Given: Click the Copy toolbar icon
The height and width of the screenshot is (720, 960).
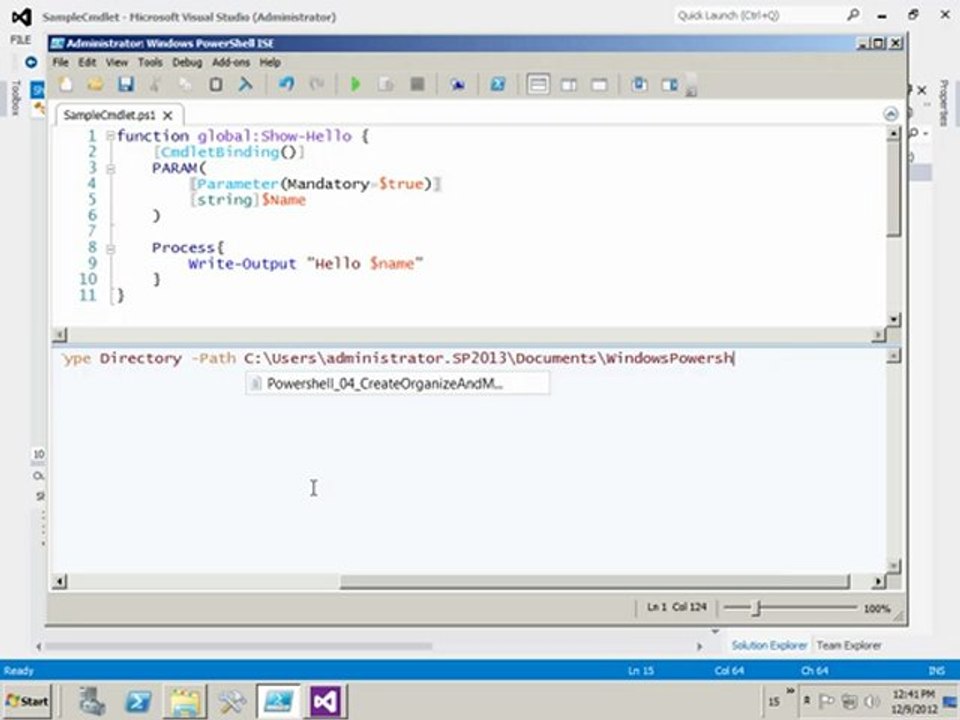Looking at the screenshot, I should click(186, 84).
